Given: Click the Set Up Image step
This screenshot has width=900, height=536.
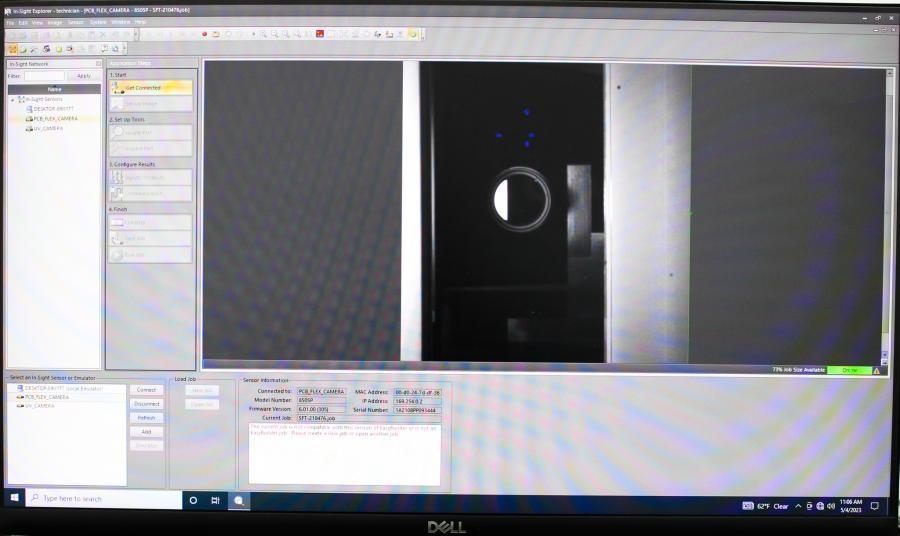Looking at the screenshot, I should pos(151,104).
